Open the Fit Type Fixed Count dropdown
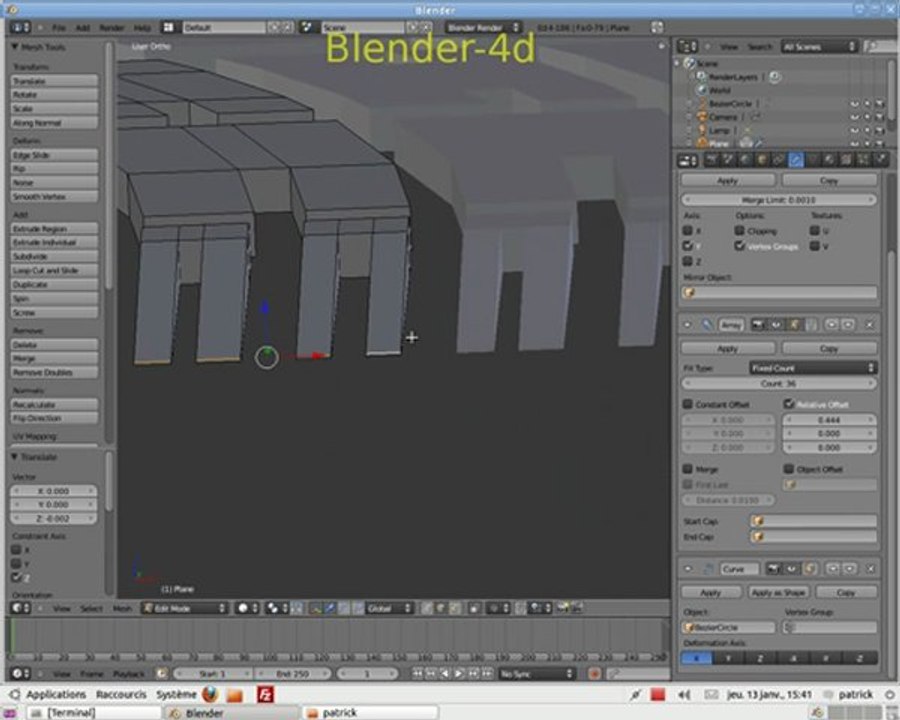The height and width of the screenshot is (720, 900). click(x=813, y=367)
